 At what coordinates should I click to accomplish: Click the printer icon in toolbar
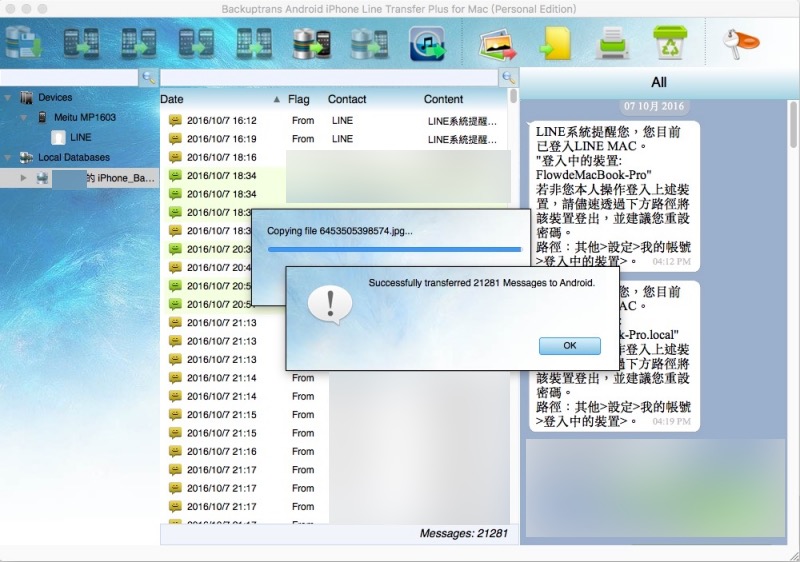point(612,43)
